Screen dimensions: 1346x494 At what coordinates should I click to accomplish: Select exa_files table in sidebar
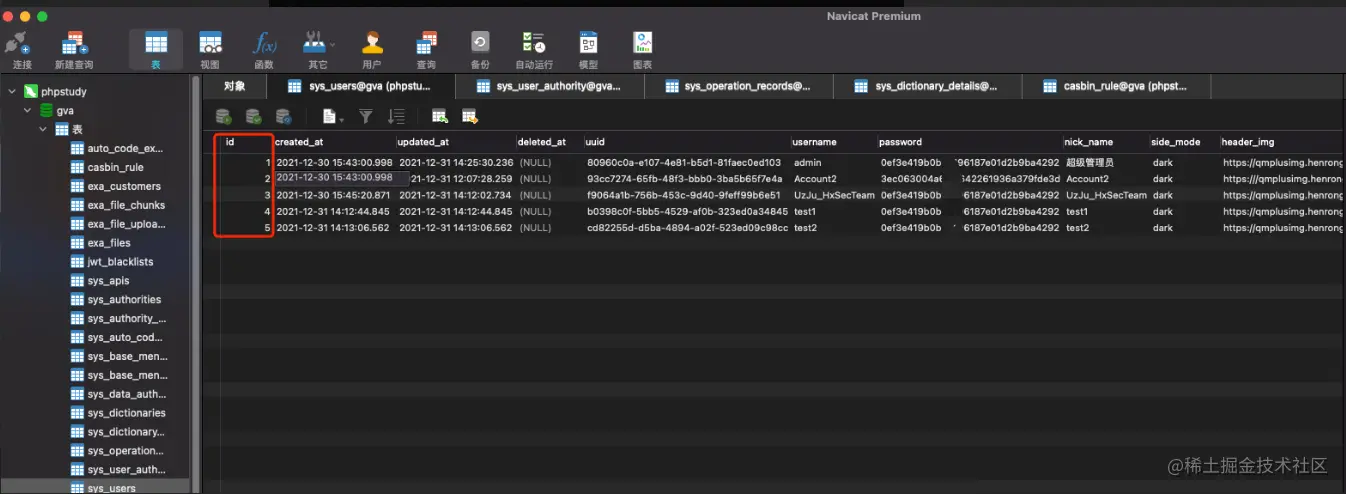pos(108,243)
